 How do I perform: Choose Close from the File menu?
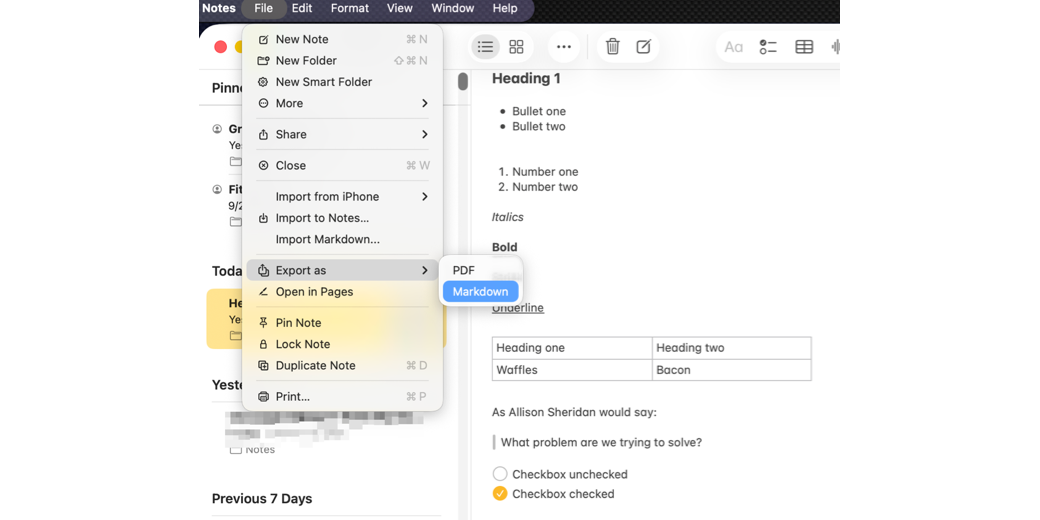[342, 165]
